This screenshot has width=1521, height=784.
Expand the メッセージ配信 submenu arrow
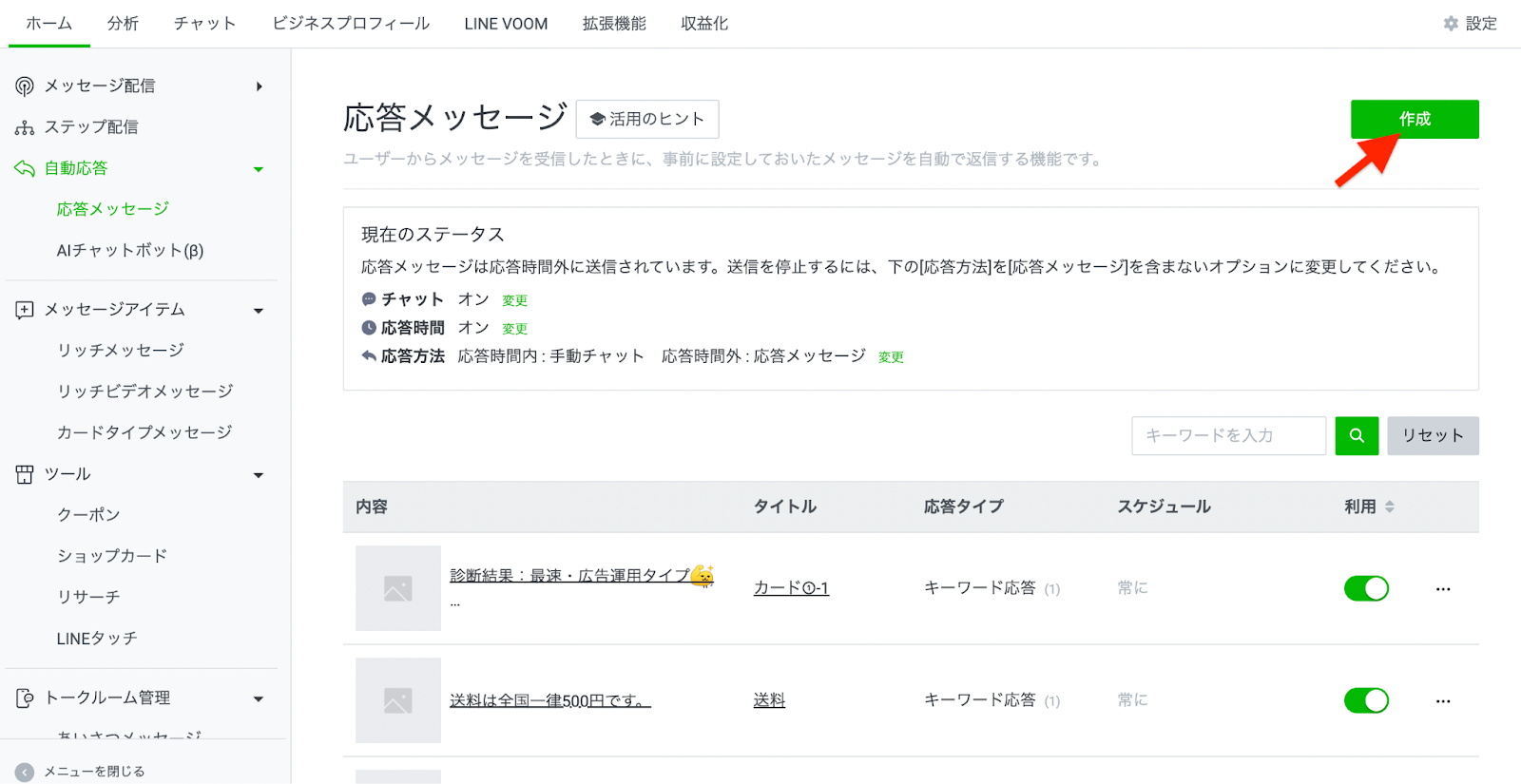point(259,86)
